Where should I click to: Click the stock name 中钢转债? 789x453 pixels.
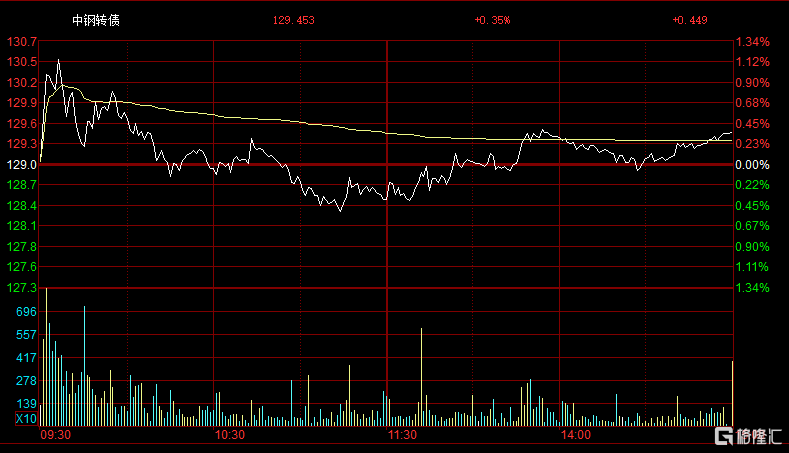pos(96,20)
